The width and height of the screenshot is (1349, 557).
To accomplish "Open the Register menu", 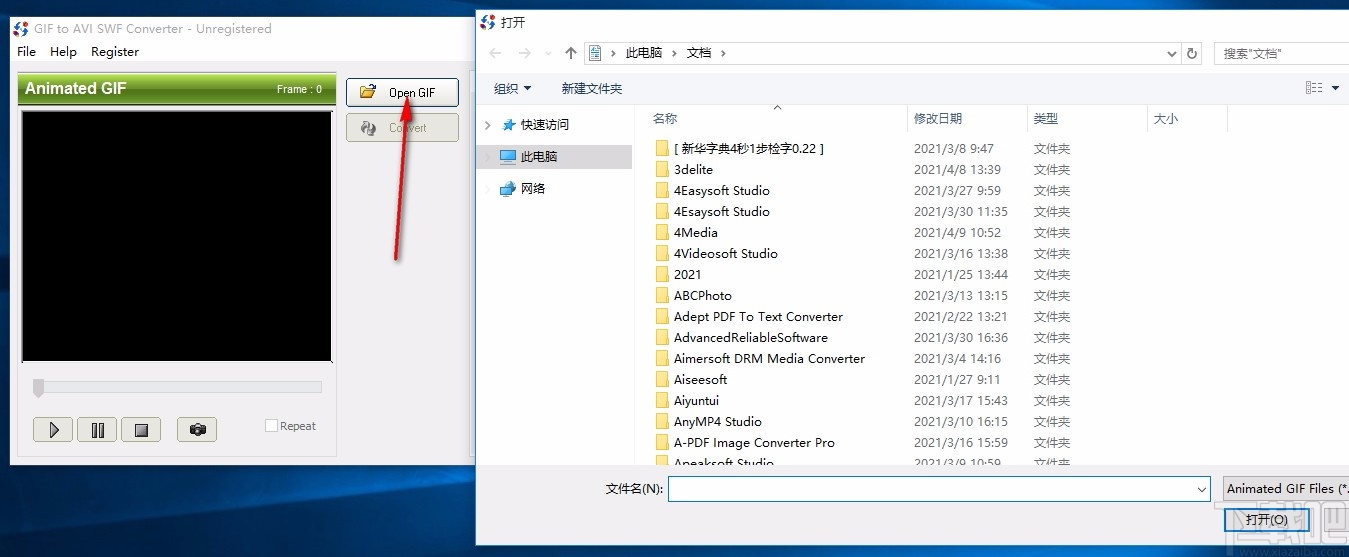I will (x=115, y=52).
